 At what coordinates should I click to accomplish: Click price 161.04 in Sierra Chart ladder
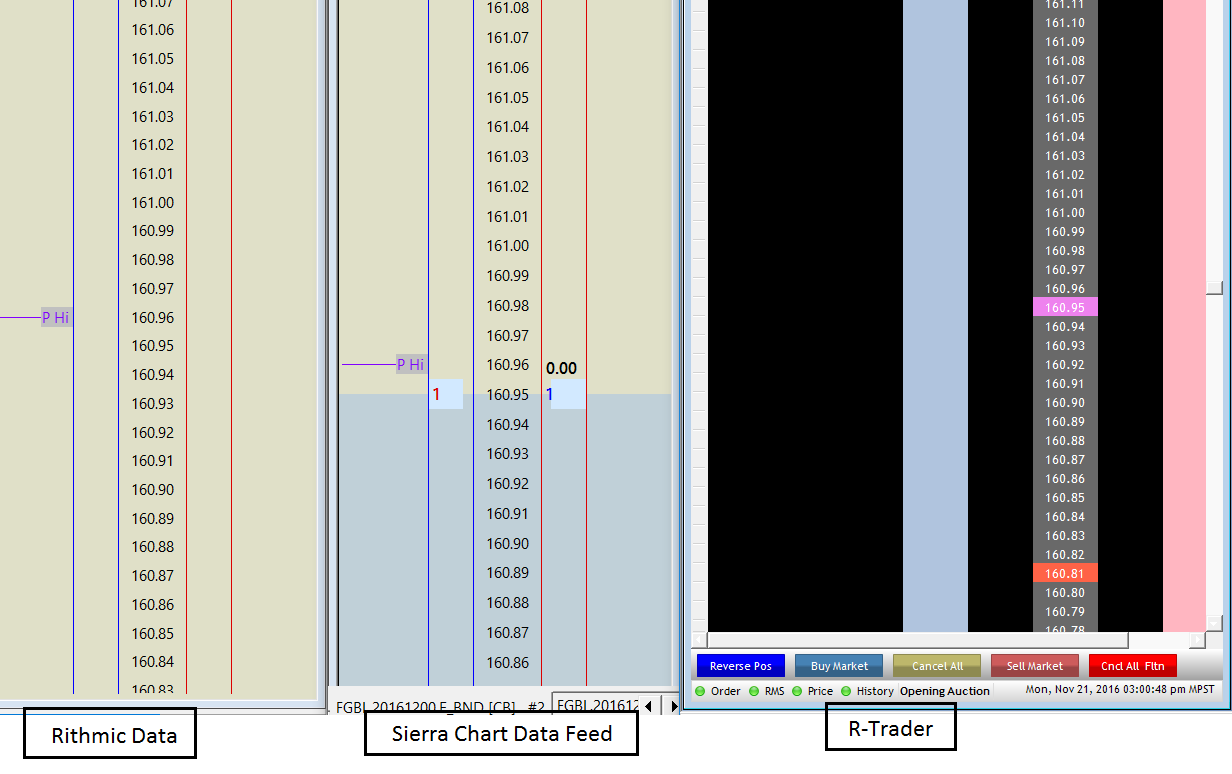[x=508, y=127]
